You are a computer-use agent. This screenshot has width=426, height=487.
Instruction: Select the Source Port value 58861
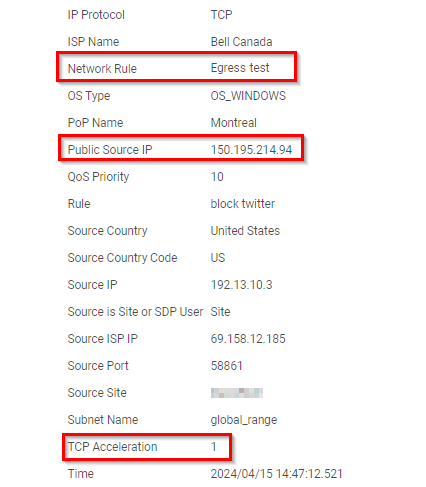[226, 366]
